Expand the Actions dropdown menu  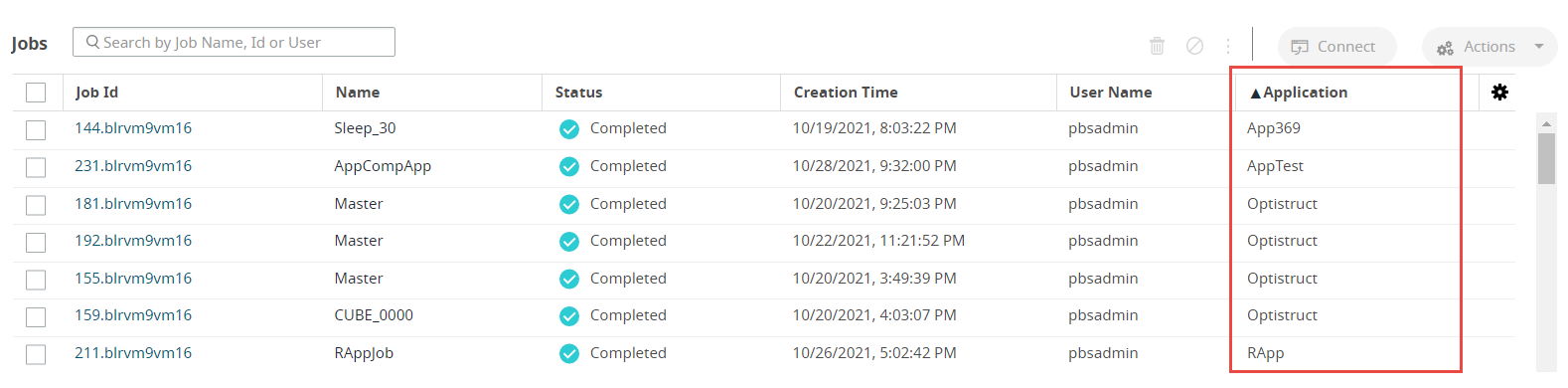(1490, 47)
